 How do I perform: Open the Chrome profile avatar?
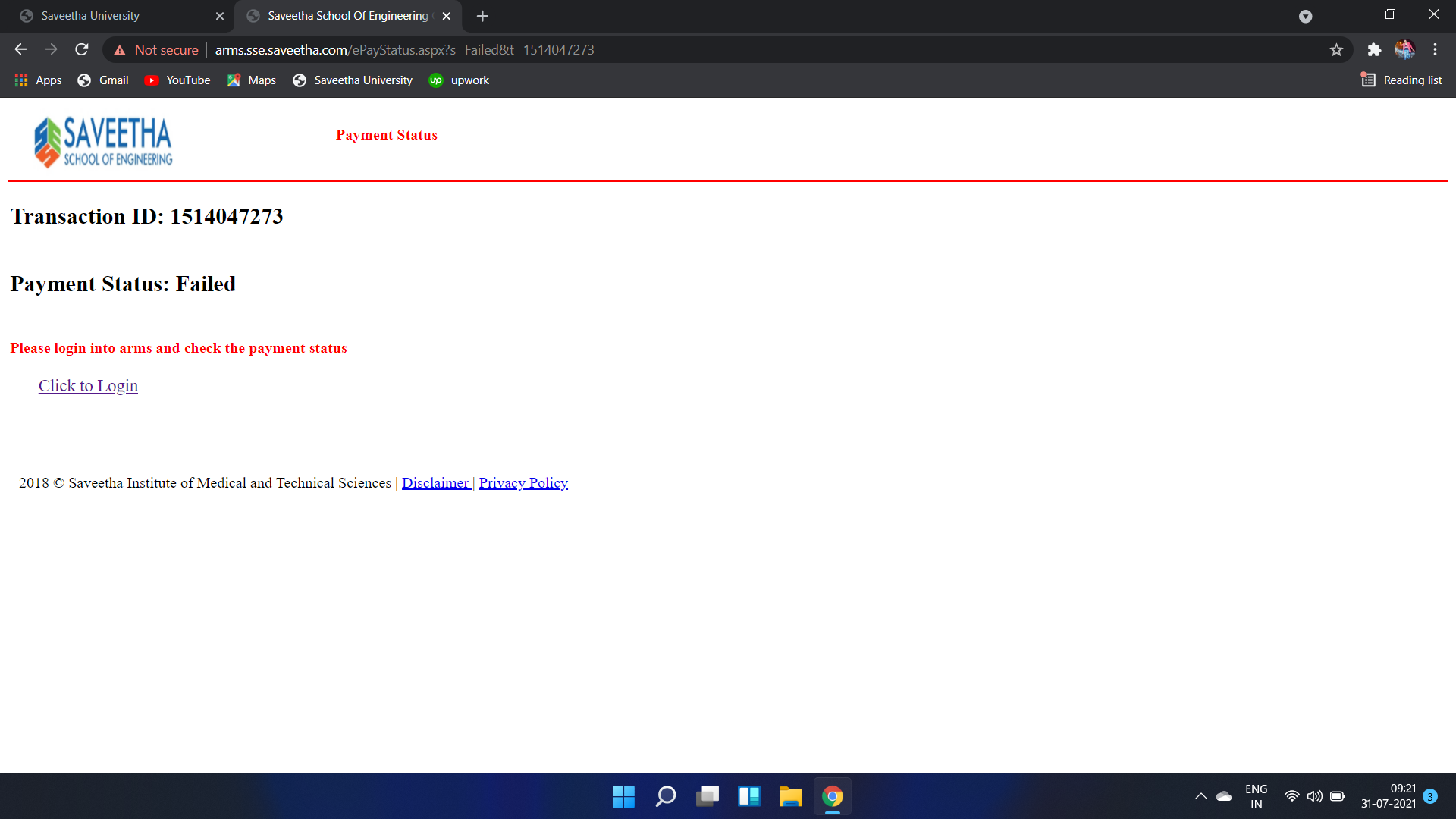tap(1404, 50)
